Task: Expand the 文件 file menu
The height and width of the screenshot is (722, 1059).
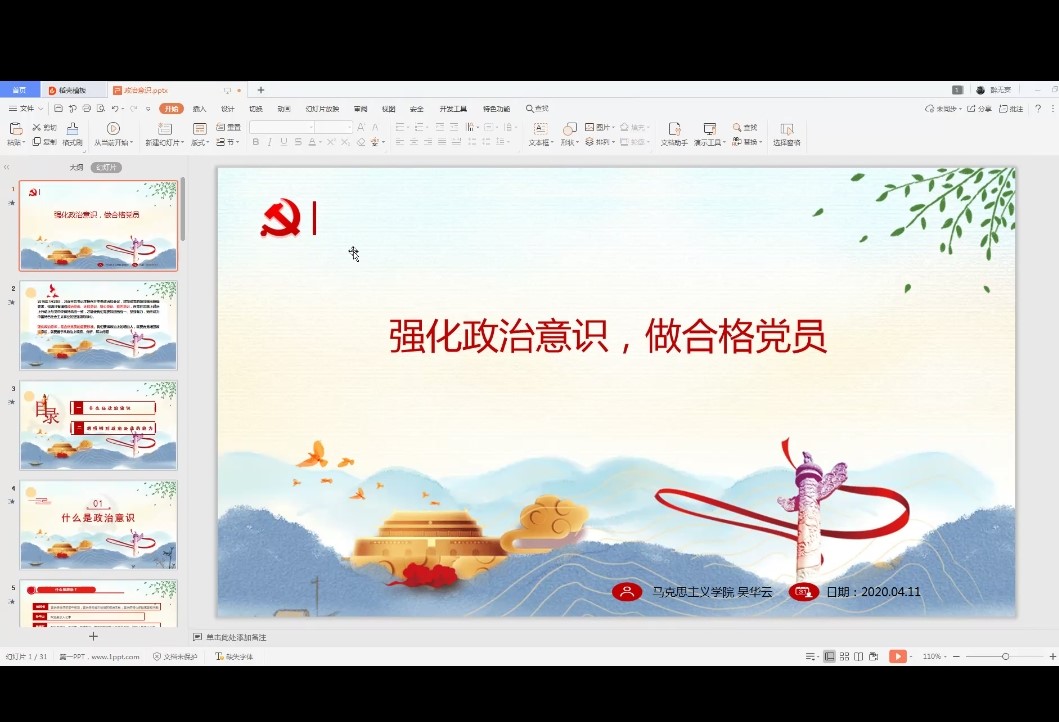Action: [x=27, y=108]
